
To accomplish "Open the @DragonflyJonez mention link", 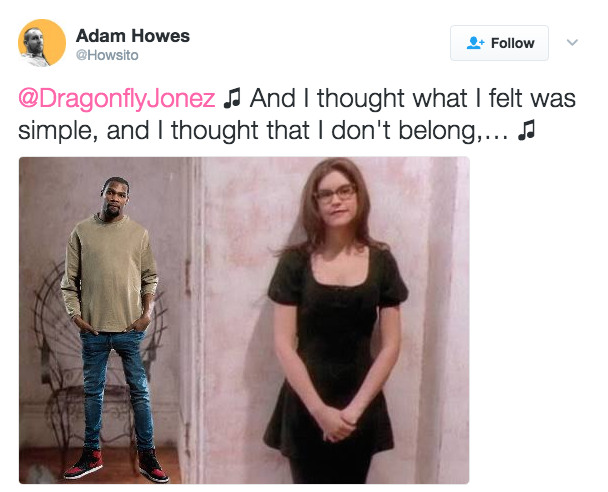I will click(117, 98).
